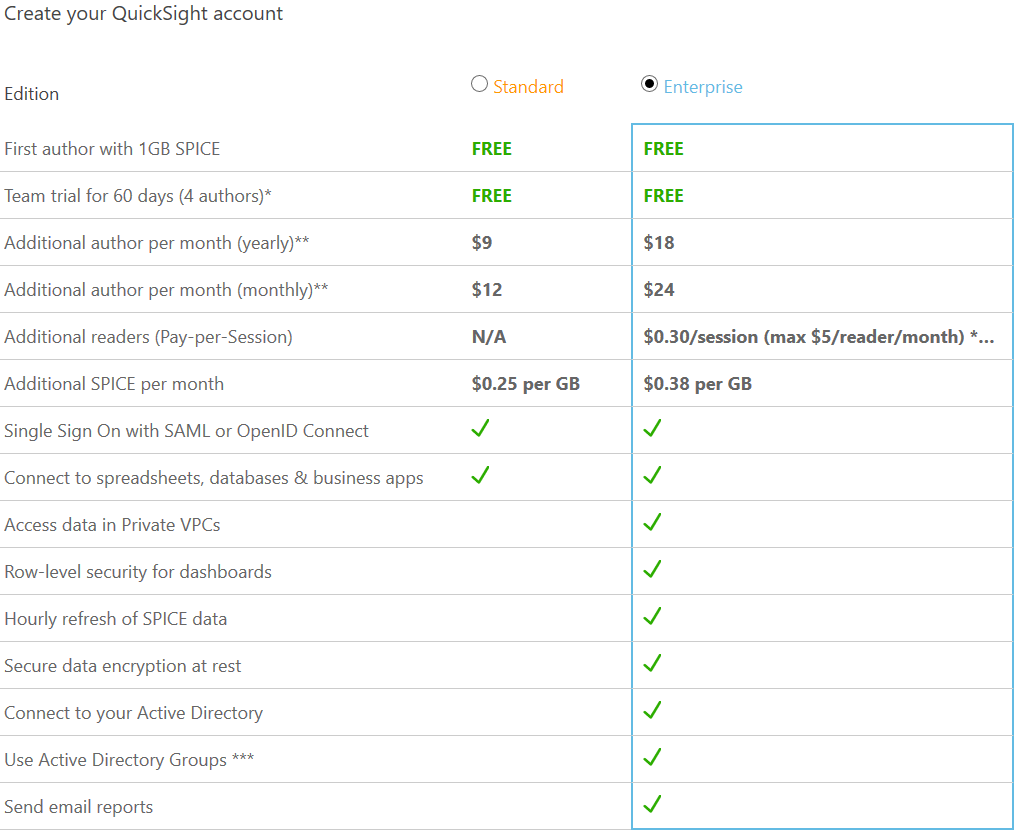Click the '$0.25 per GB' Standard price

click(525, 383)
